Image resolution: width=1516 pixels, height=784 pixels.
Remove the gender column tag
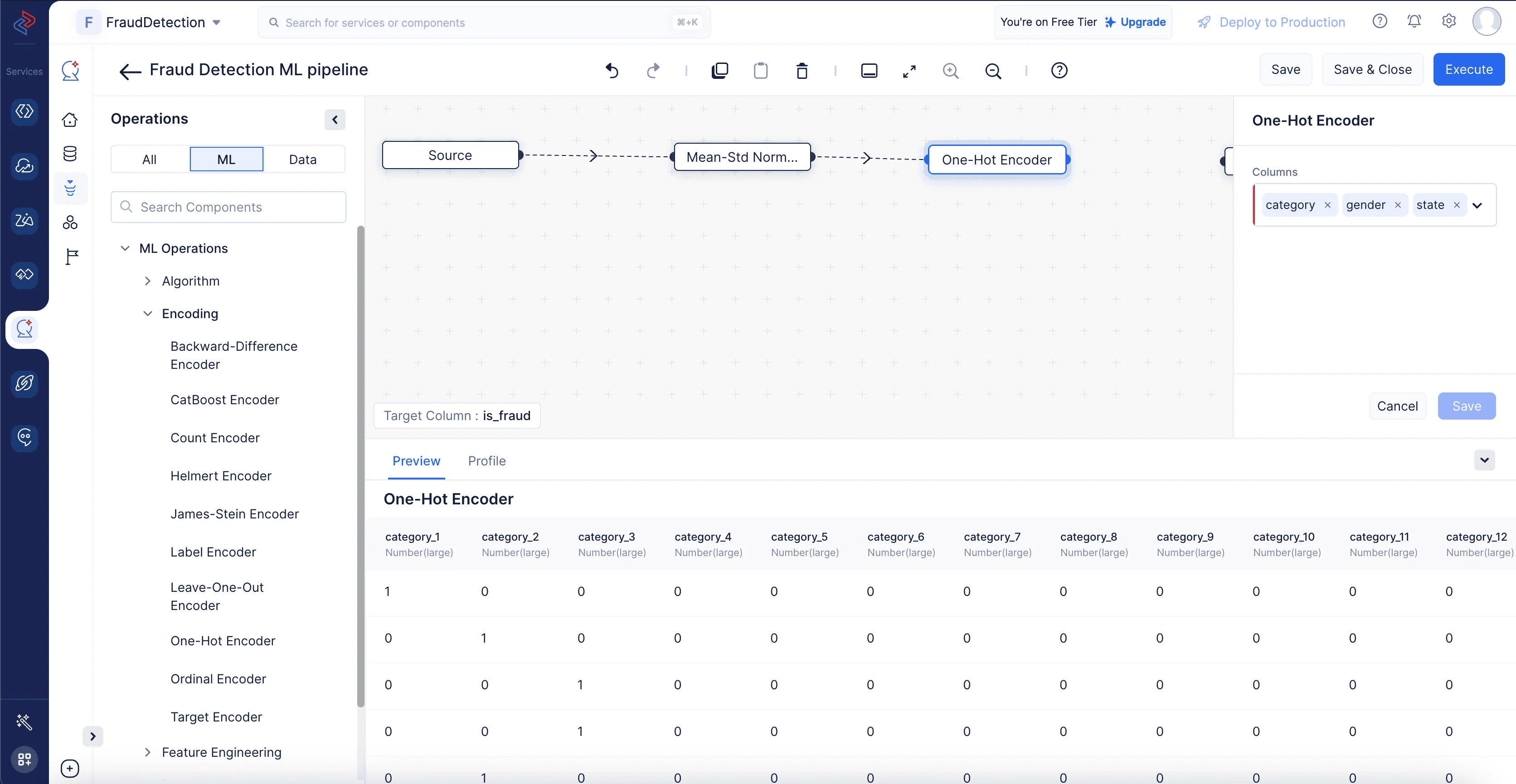point(1398,205)
